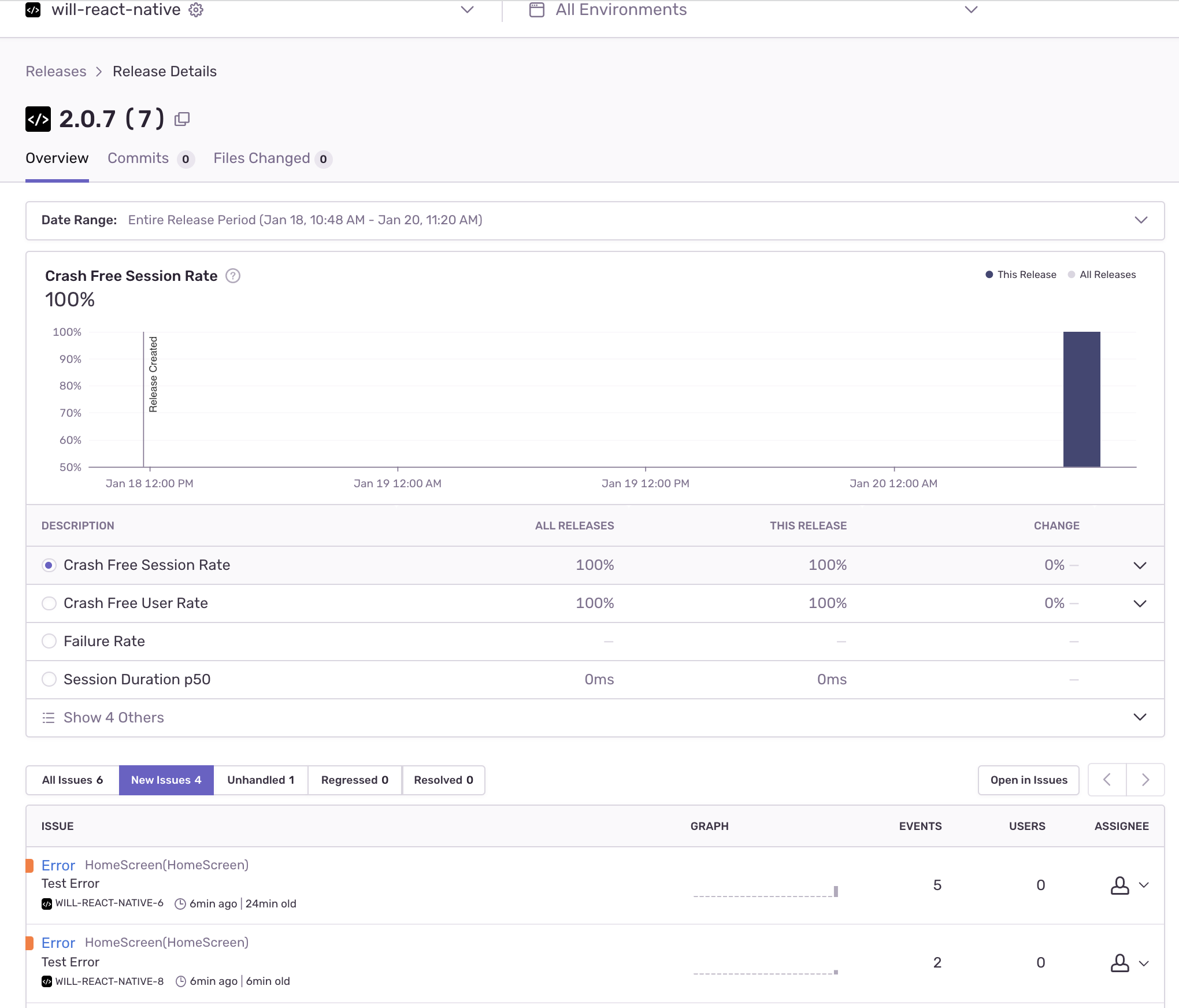Screen dimensions: 1179x1008
Task: Click the crash free session chart bar
Action: 1081,399
